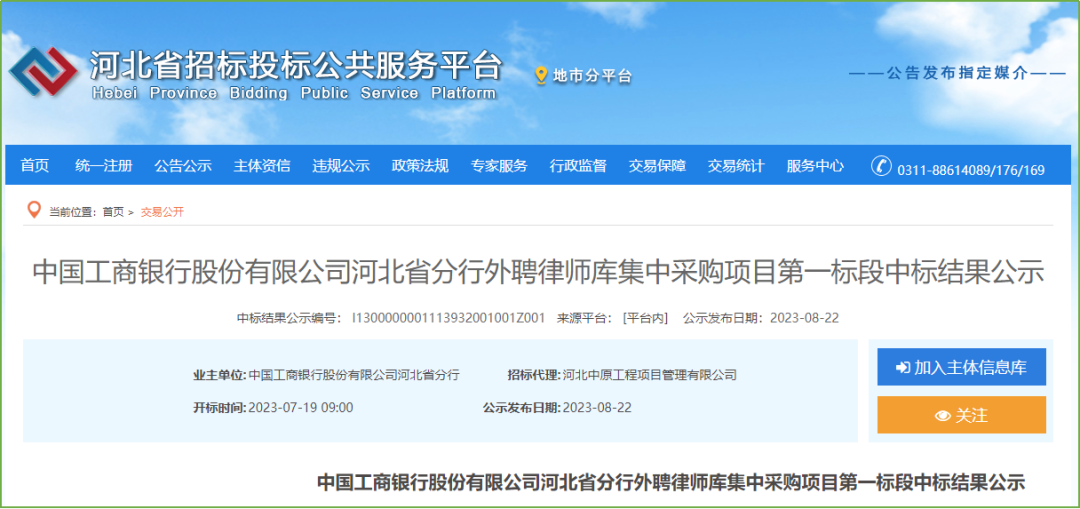Select the 主体资信 menu item
Image resolution: width=1080 pixels, height=509 pixels.
tap(262, 165)
